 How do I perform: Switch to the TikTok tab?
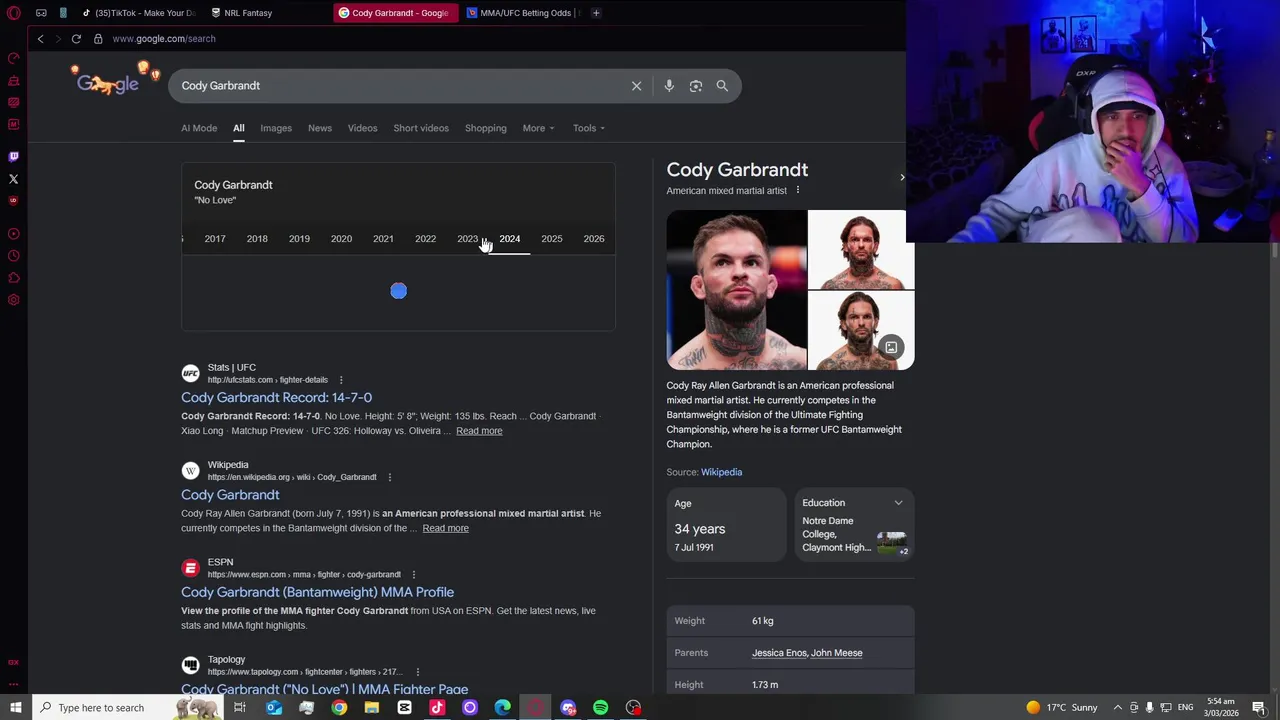click(138, 13)
